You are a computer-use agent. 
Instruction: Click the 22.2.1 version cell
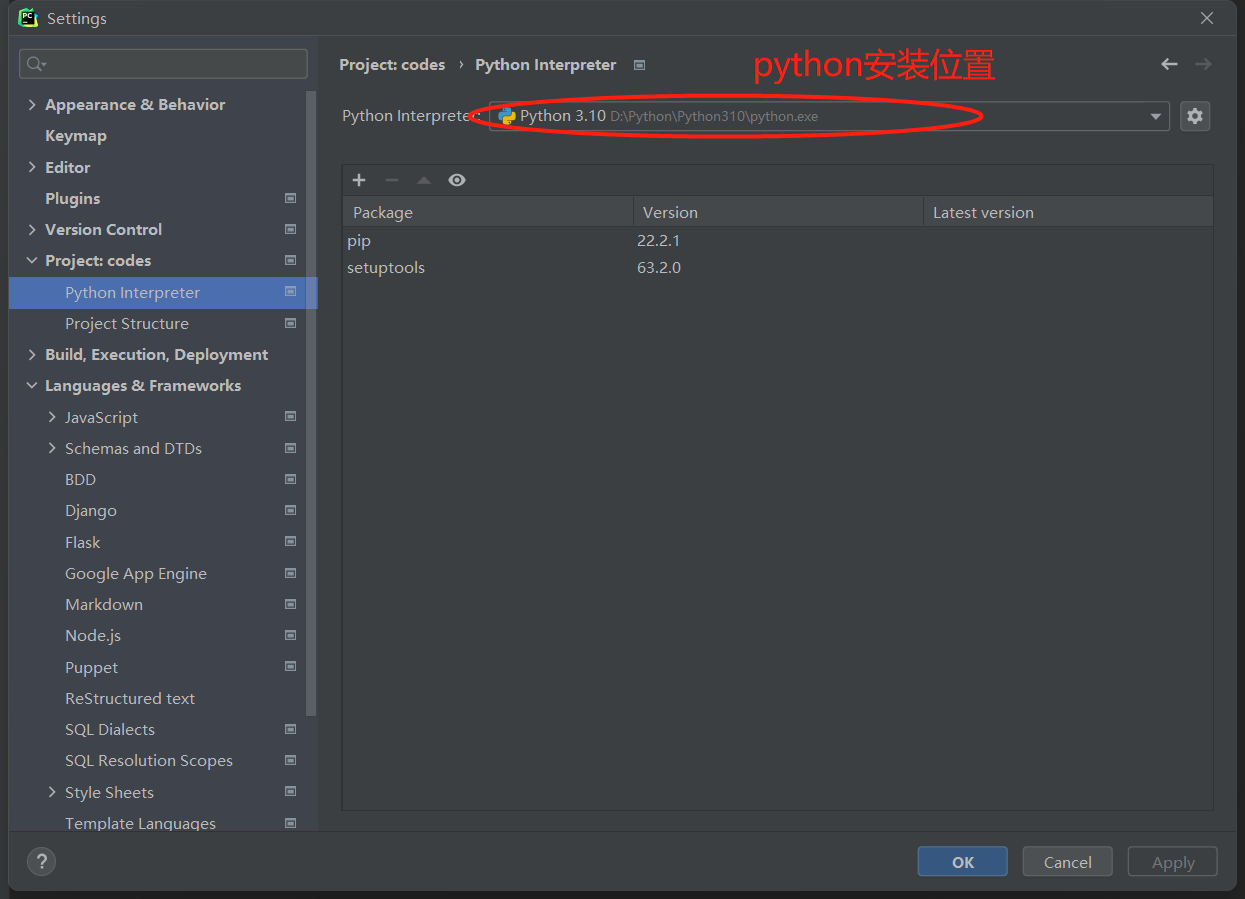click(x=658, y=240)
